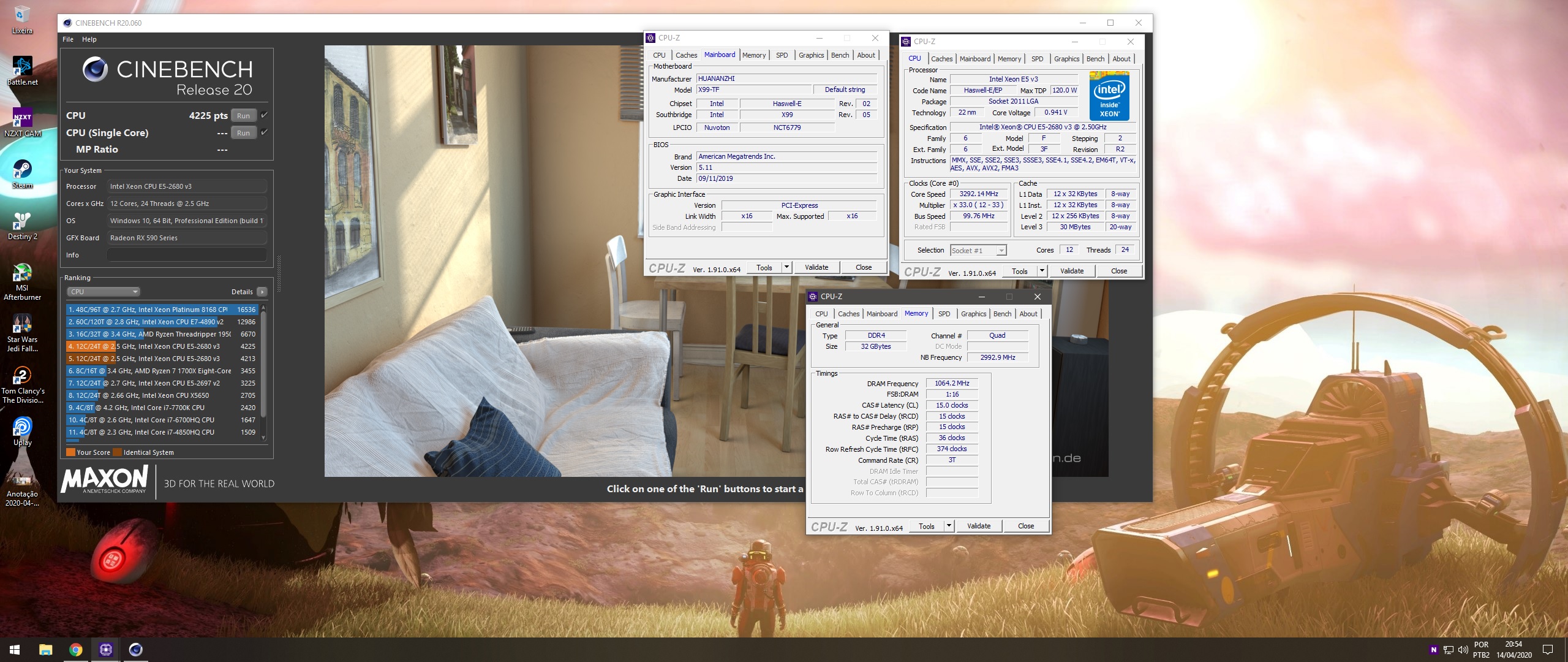
Task: Click the OneNote tray icon
Action: pos(1433,650)
